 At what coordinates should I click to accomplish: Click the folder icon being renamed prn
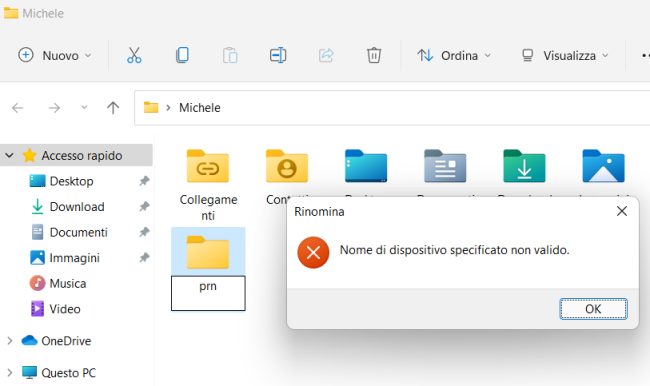[x=208, y=252]
